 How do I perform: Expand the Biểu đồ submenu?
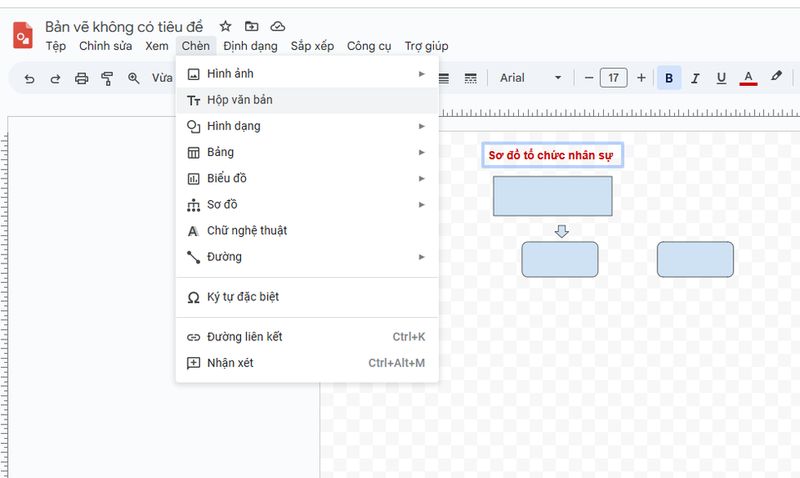pos(307,179)
